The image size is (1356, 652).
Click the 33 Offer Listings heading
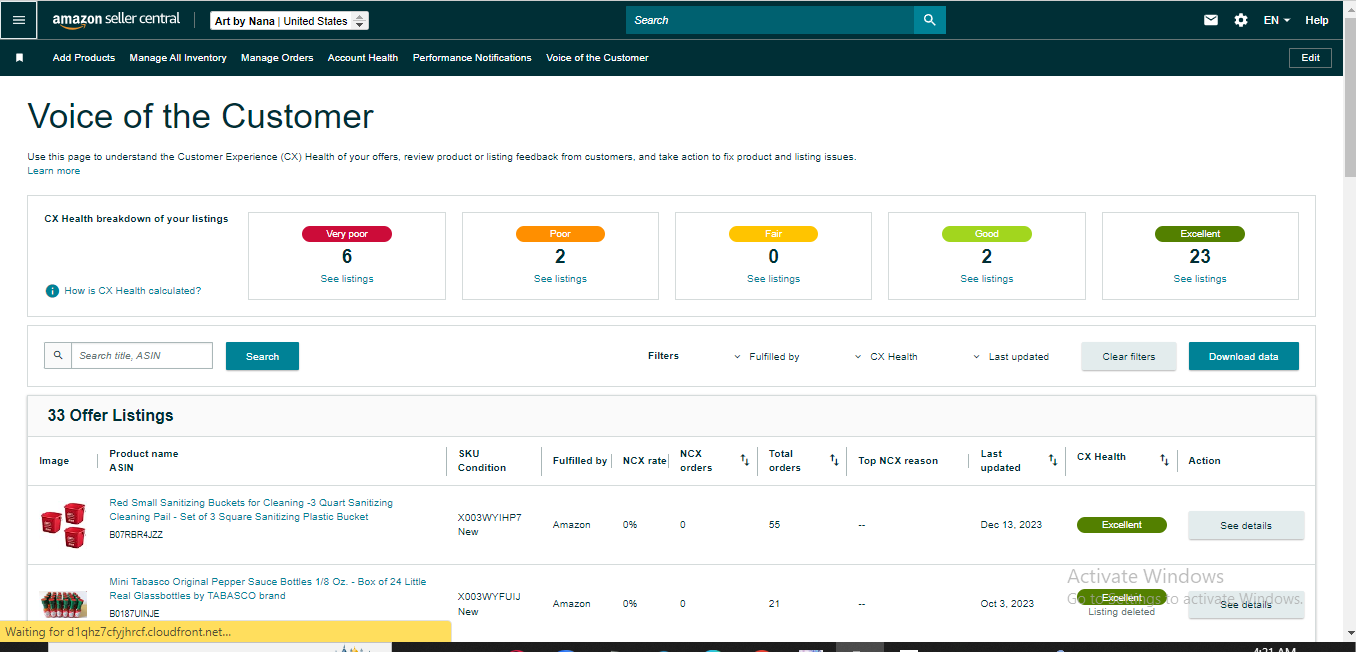tap(110, 415)
